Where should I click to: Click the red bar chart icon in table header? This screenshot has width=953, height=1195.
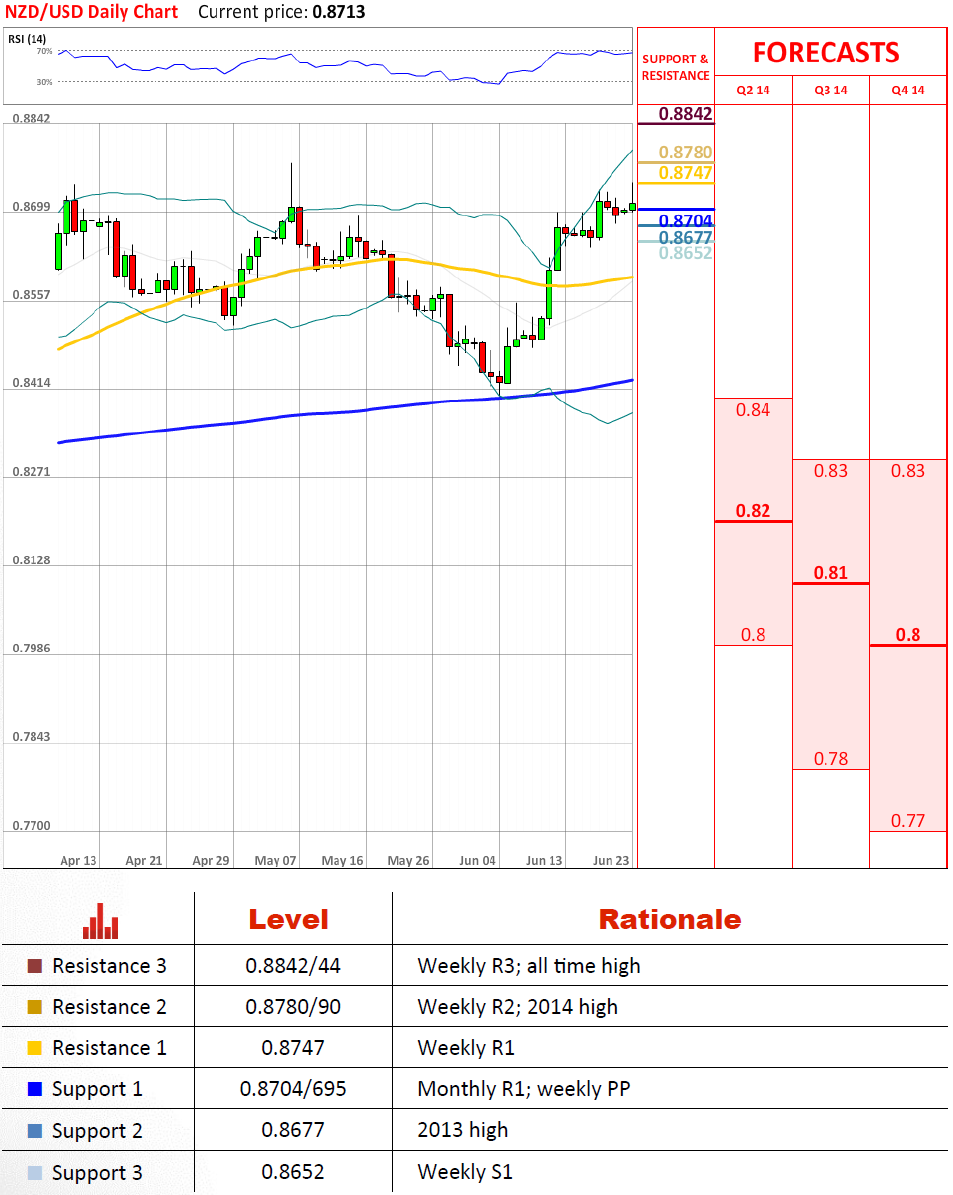point(100,921)
